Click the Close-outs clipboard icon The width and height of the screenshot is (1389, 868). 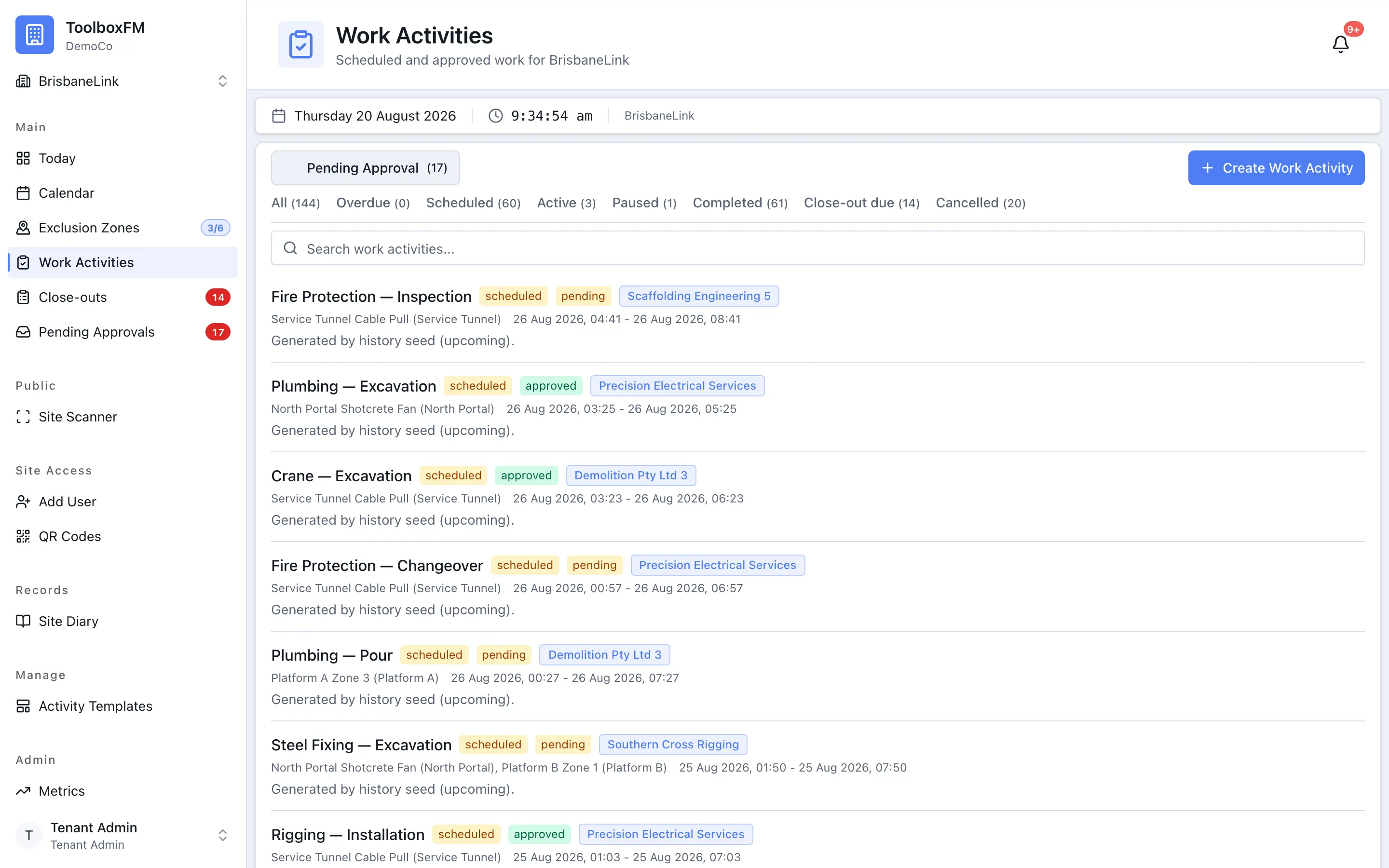pos(23,298)
